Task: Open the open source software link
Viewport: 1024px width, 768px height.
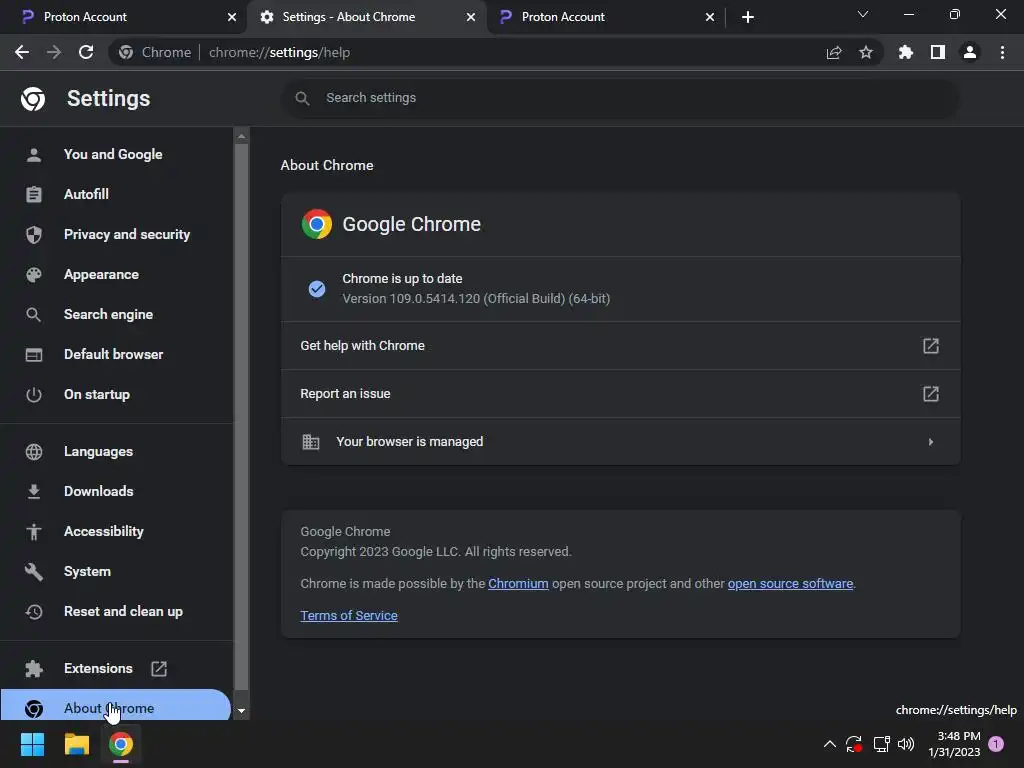Action: click(790, 584)
